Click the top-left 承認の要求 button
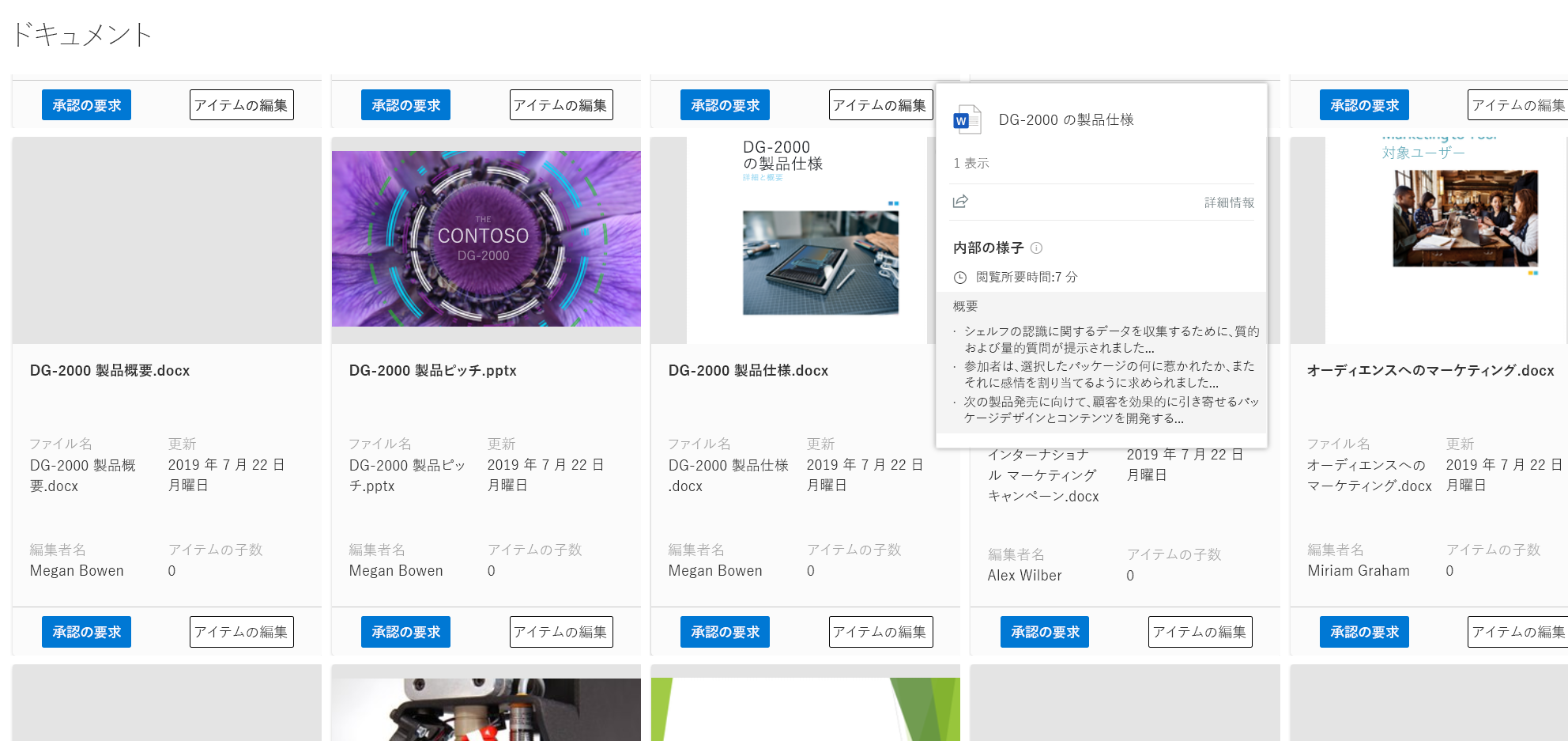The width and height of the screenshot is (1568, 741). coord(86,104)
